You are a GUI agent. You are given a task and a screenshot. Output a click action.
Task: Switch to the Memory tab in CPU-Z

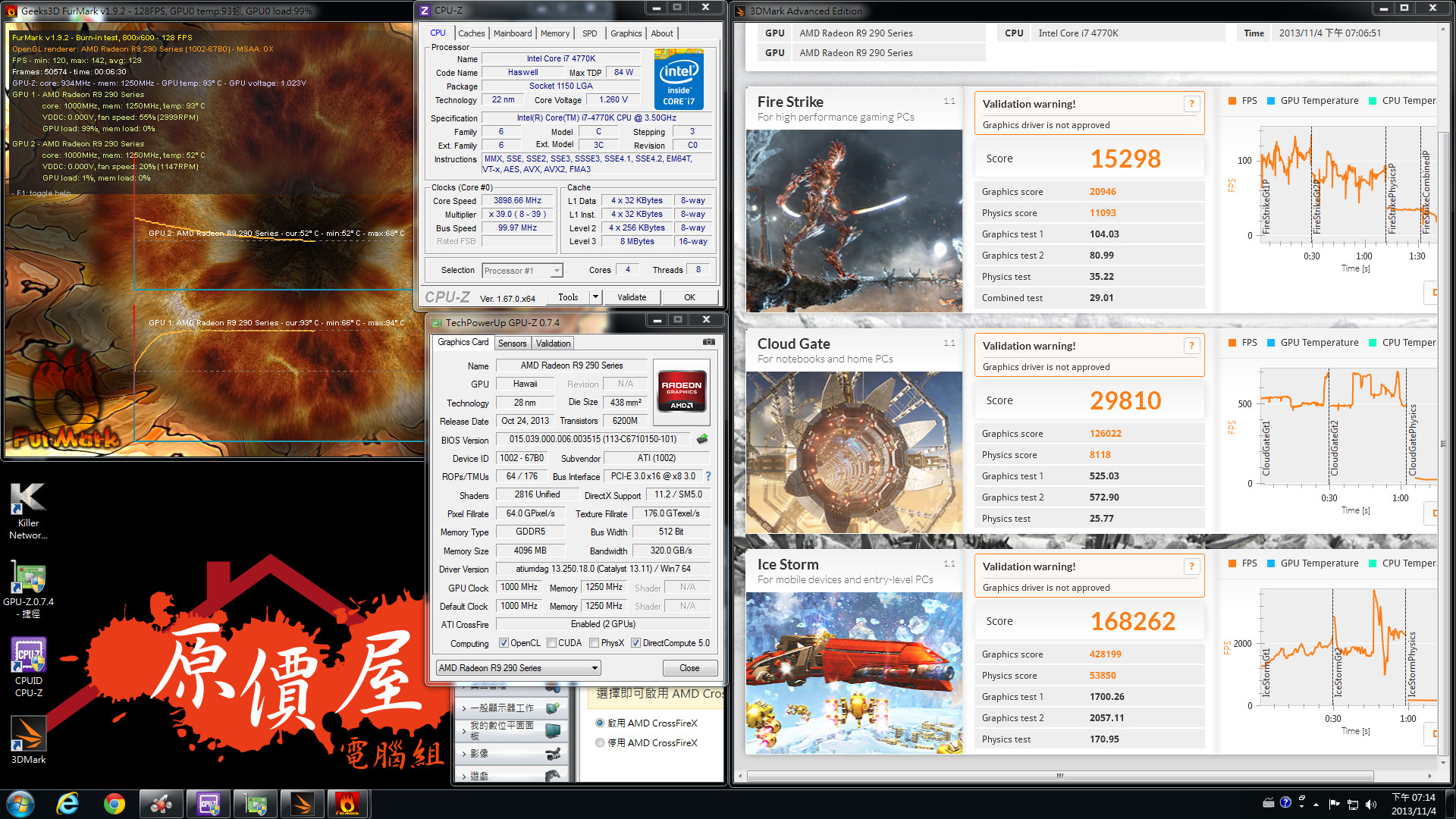(555, 33)
